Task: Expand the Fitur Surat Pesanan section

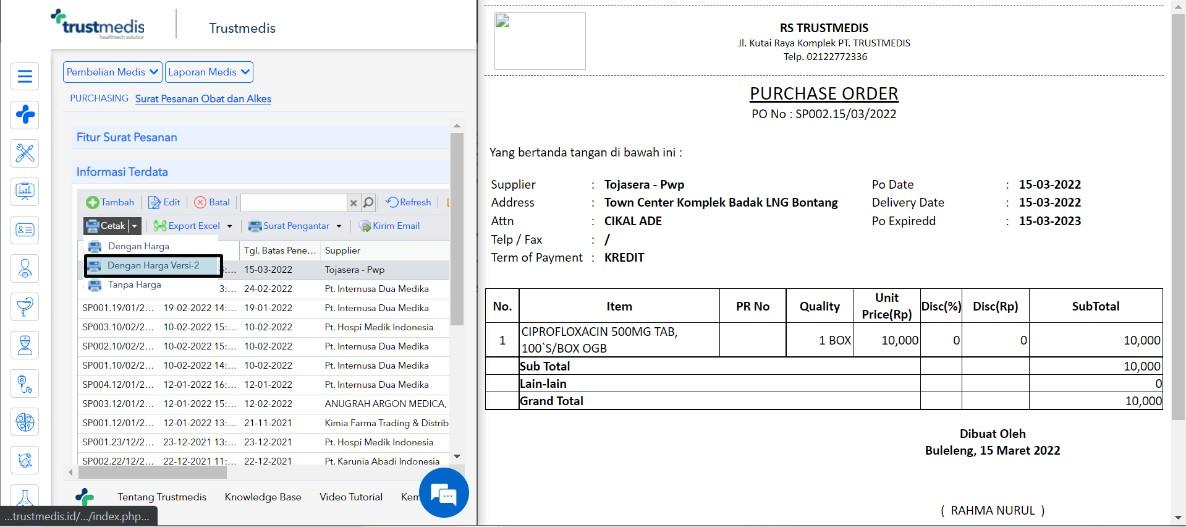Action: coord(261,137)
